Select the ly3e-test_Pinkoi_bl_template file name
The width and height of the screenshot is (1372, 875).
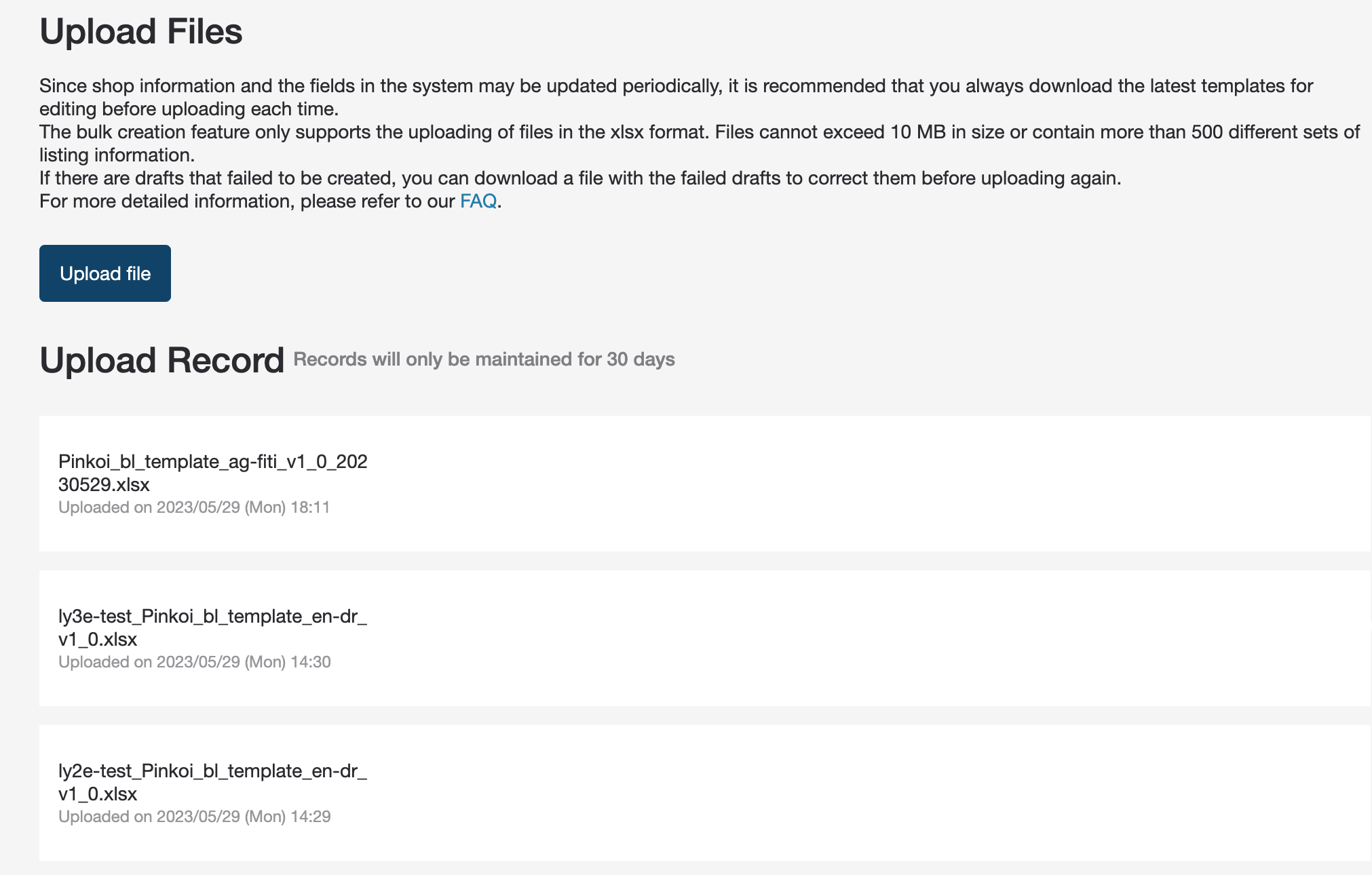(212, 627)
